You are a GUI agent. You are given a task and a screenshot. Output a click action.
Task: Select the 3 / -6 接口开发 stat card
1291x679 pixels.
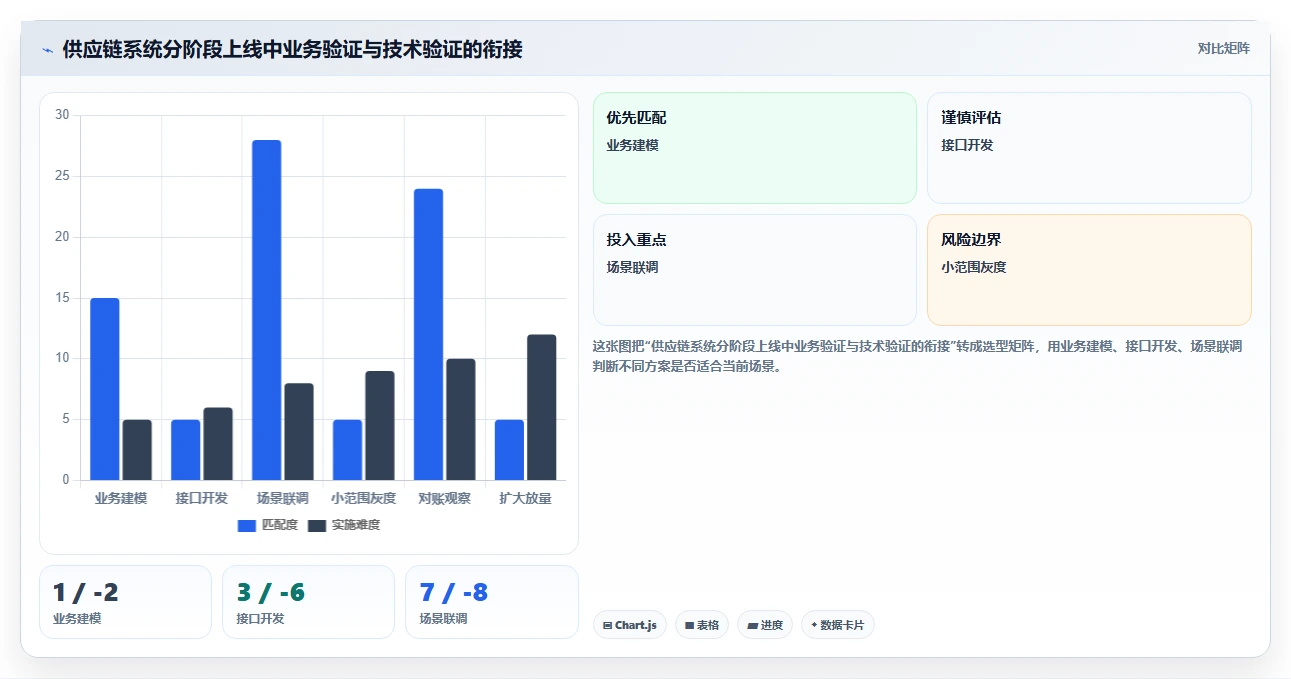point(308,602)
